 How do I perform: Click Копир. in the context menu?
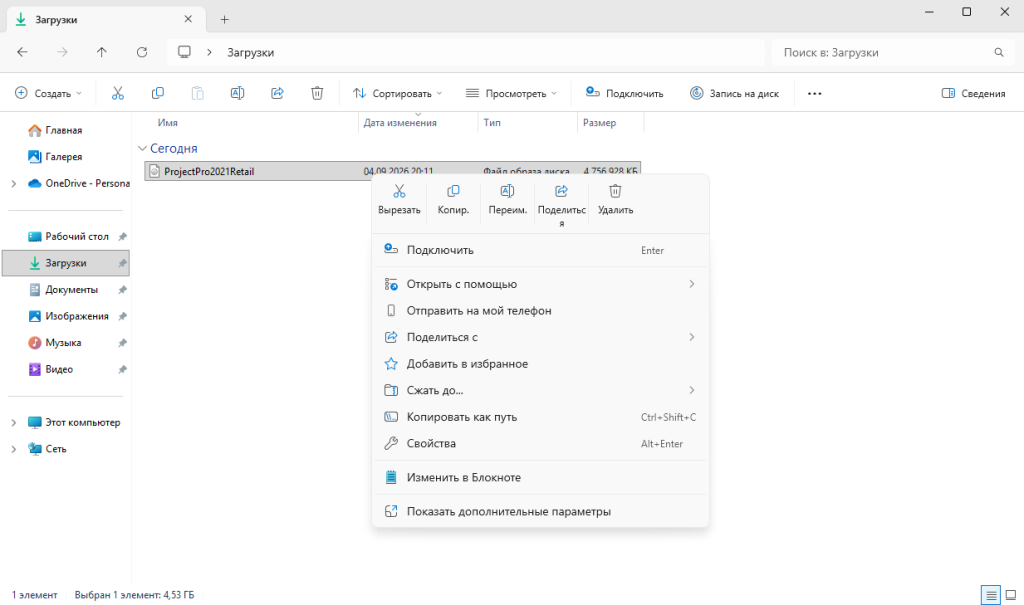click(x=453, y=200)
